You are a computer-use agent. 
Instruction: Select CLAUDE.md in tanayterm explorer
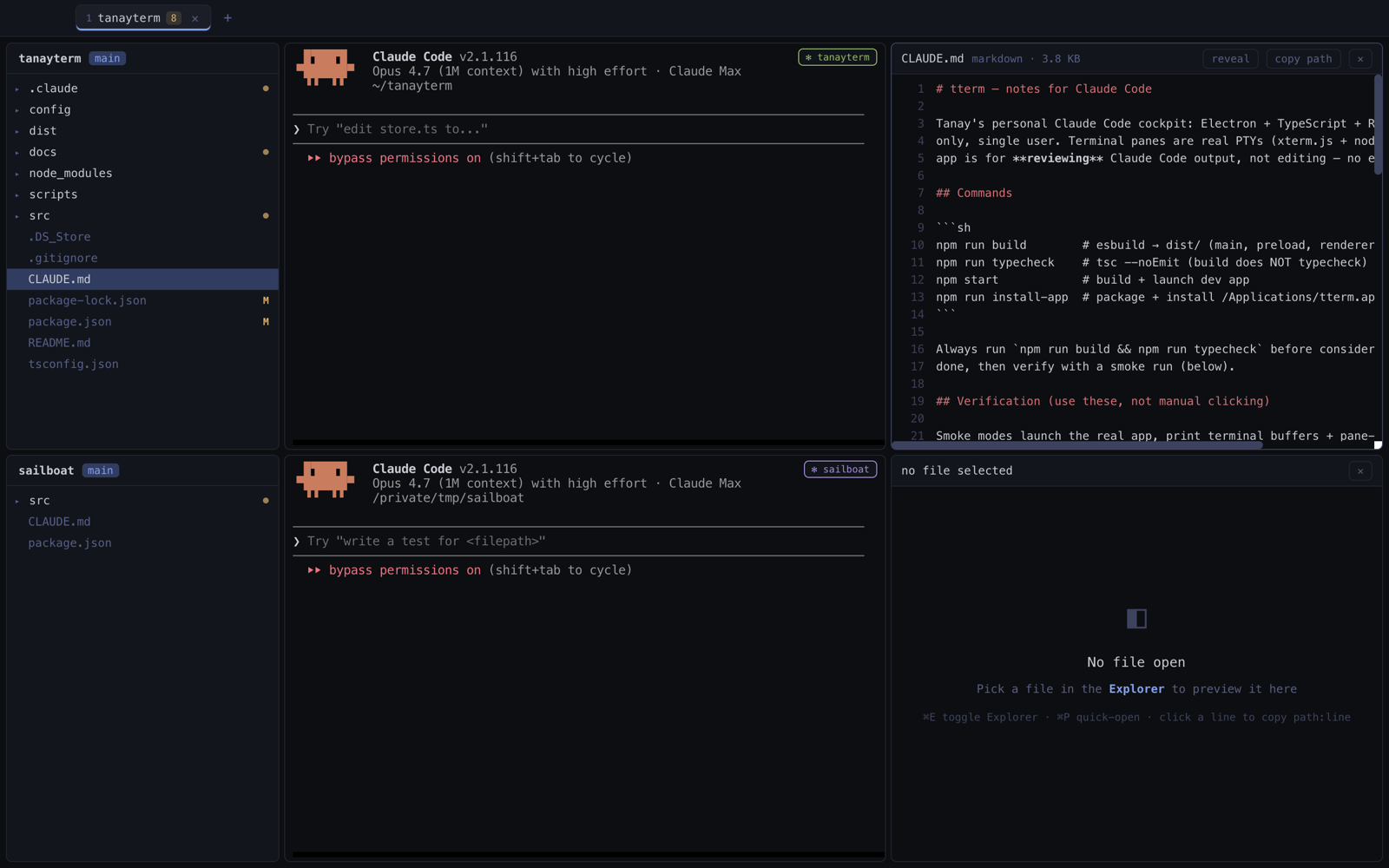click(x=142, y=279)
